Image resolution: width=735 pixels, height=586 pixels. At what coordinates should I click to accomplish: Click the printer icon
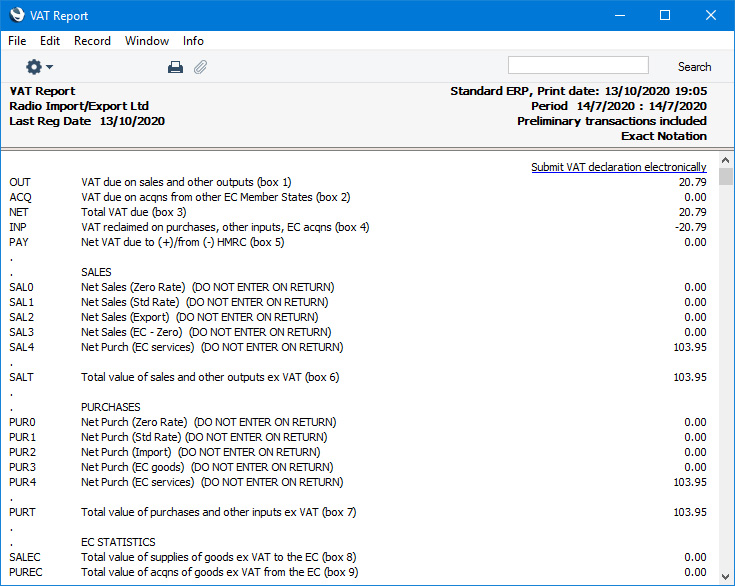point(175,68)
